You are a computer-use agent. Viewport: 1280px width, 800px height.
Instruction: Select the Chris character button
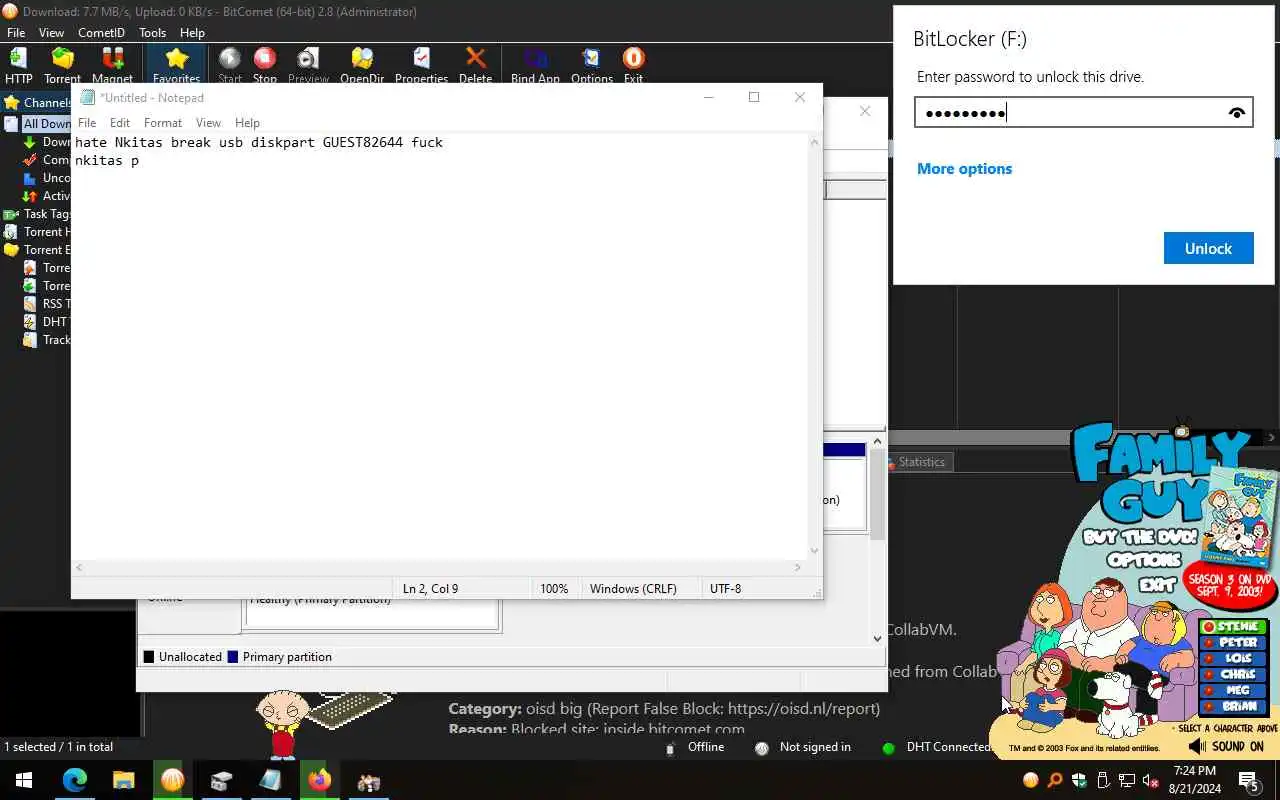[x=1233, y=675]
